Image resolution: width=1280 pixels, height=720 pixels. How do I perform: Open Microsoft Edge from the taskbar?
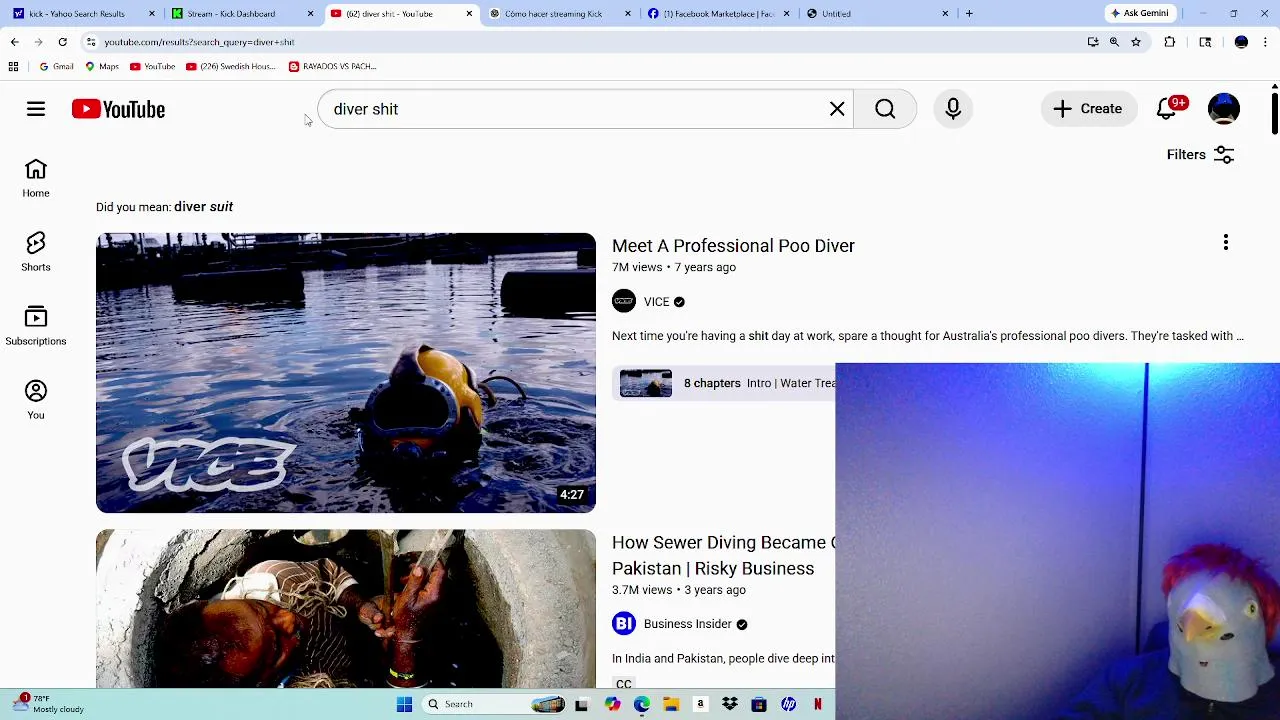coord(642,704)
